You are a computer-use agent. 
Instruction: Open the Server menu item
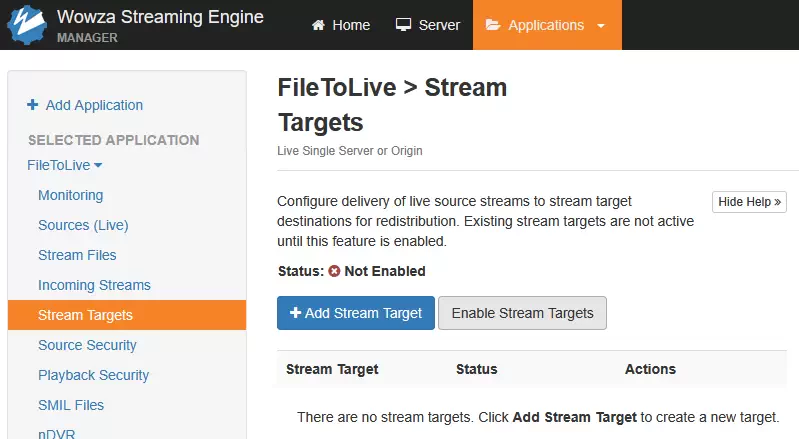click(428, 25)
